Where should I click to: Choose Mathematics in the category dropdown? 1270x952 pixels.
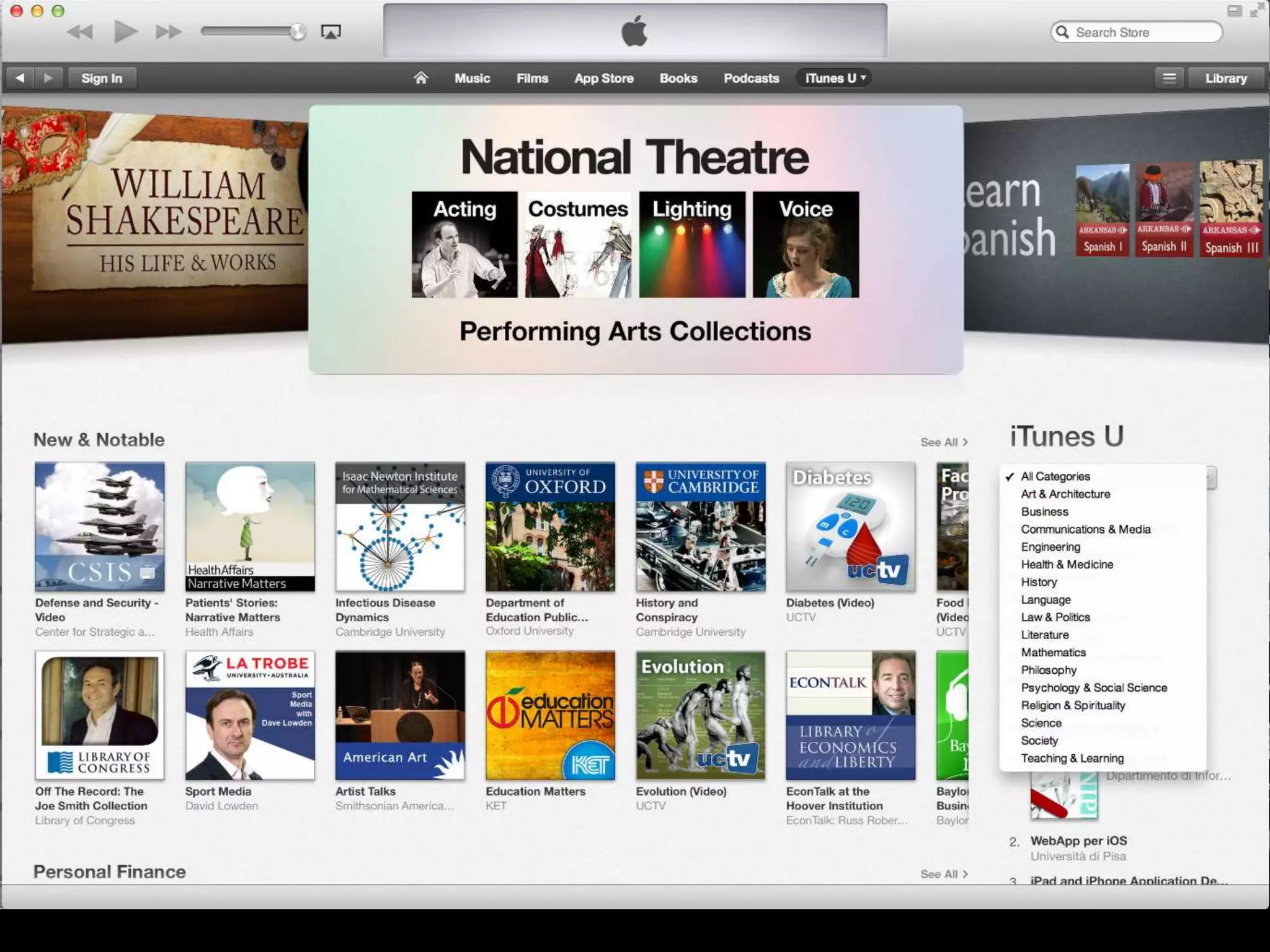[1053, 653]
